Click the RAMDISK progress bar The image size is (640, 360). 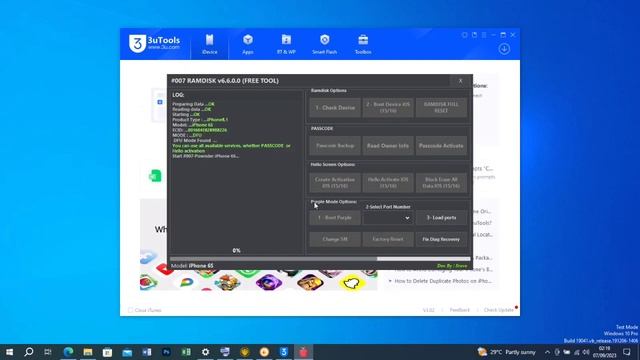click(x=320, y=259)
